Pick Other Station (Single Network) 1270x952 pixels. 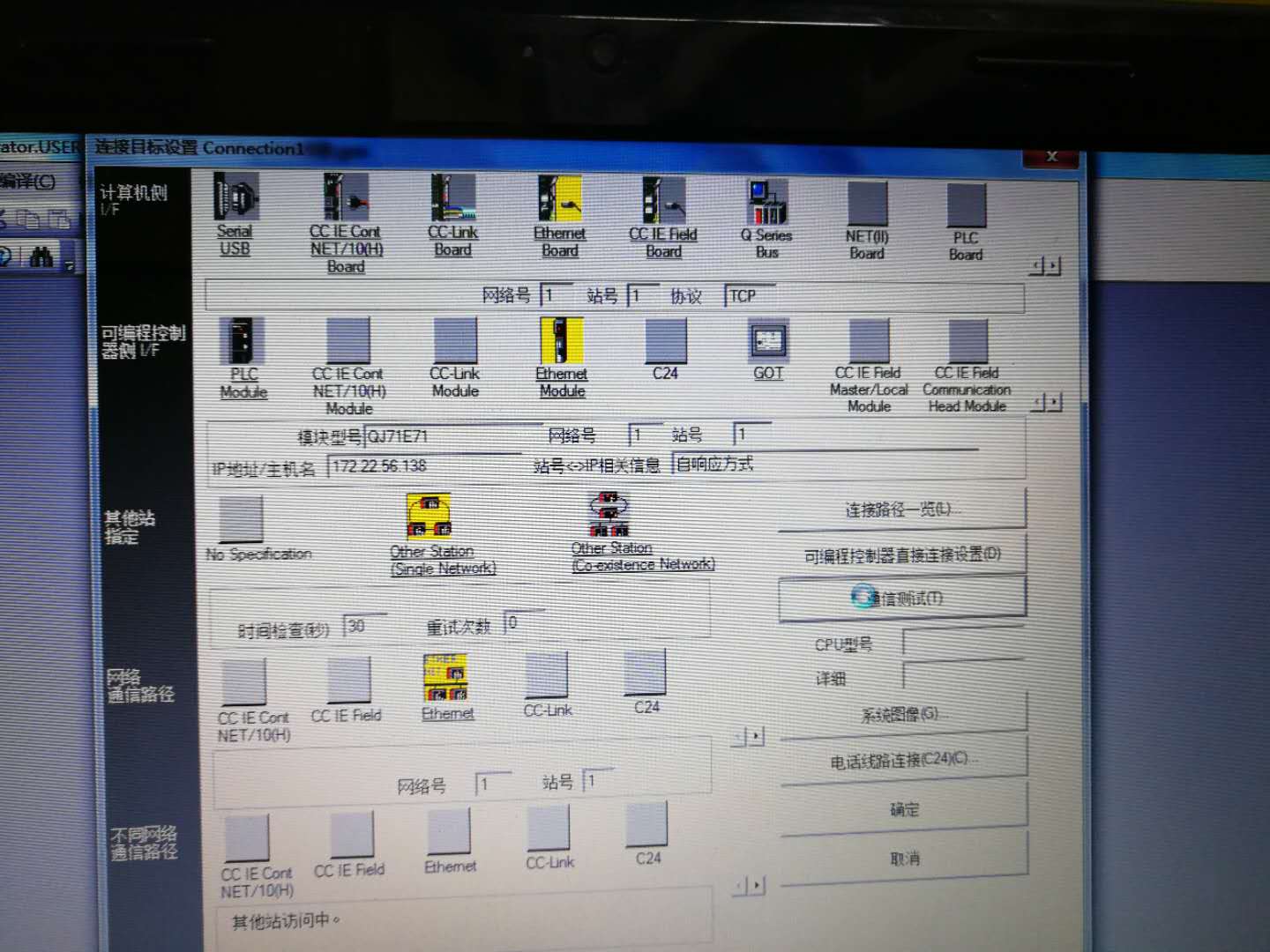coord(430,517)
